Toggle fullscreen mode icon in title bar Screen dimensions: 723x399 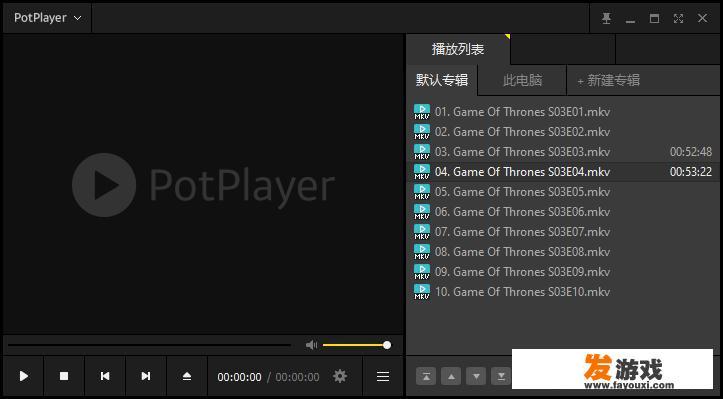pos(678,18)
